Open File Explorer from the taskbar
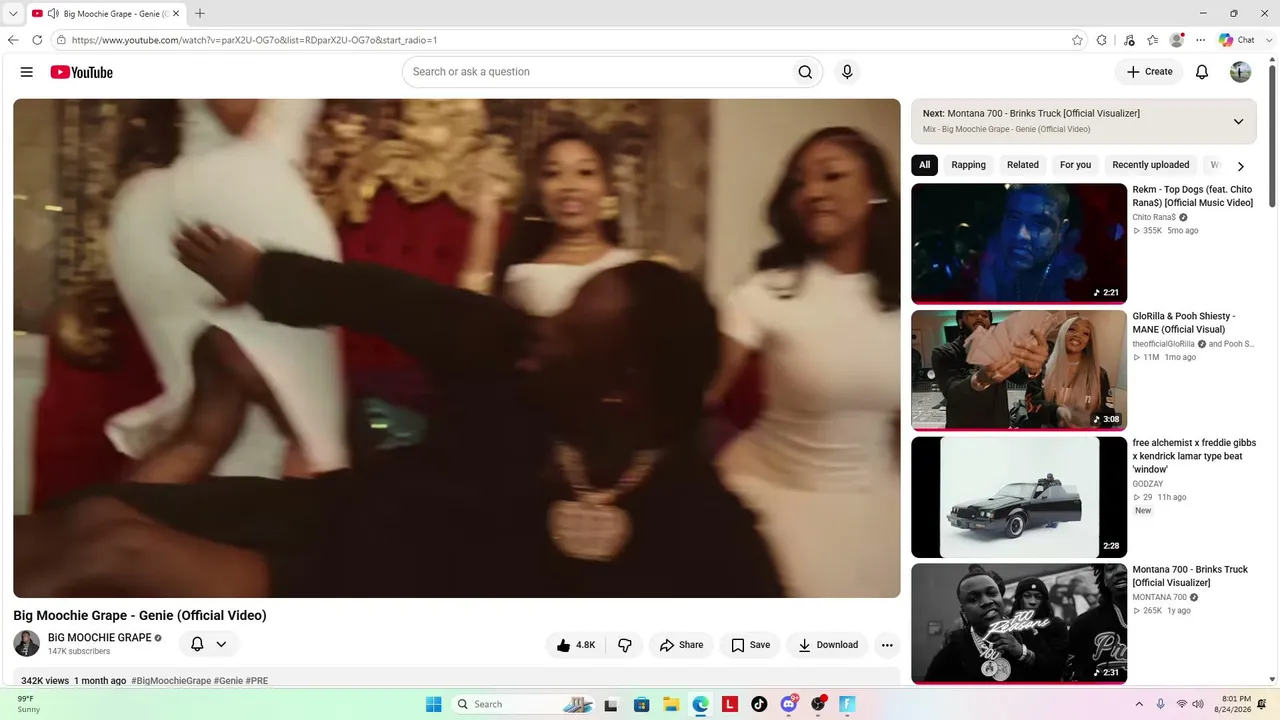Image resolution: width=1280 pixels, height=720 pixels. [672, 704]
